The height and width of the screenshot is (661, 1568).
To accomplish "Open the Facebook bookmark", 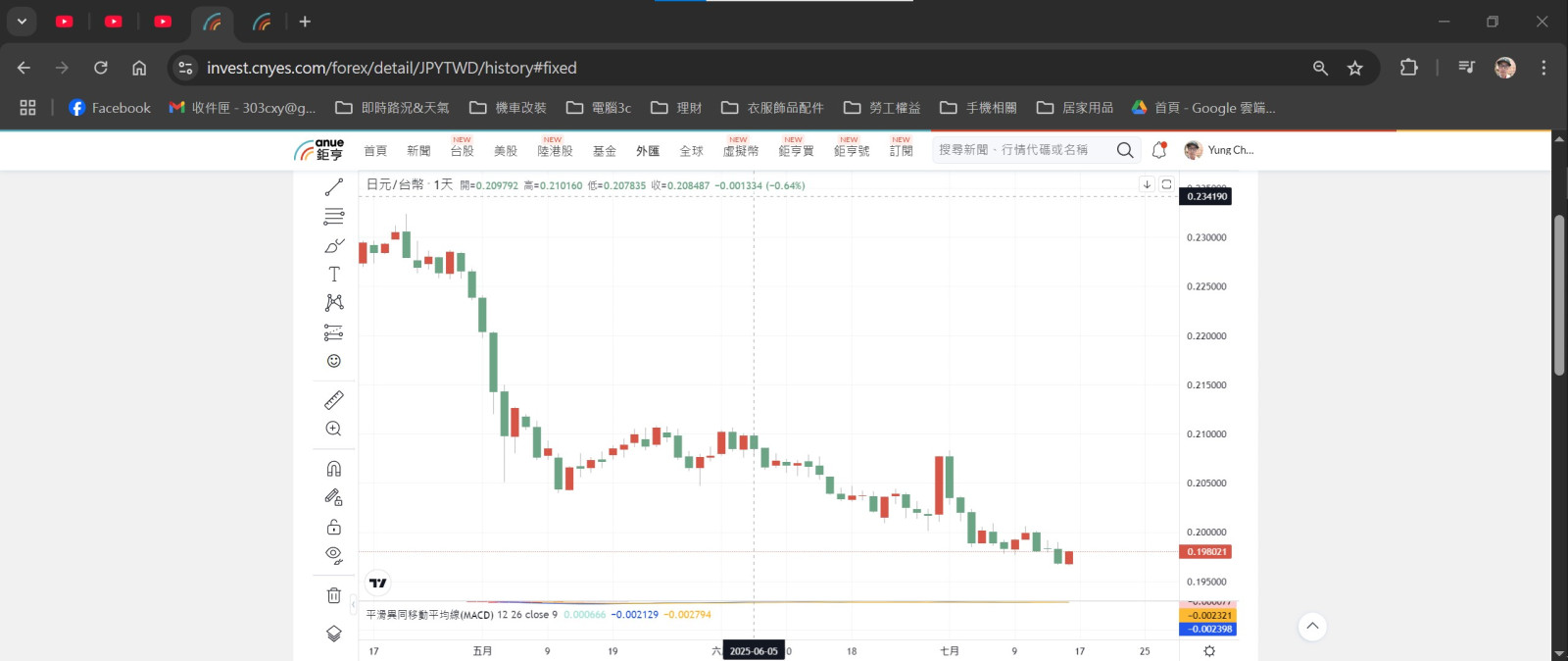I will tap(110, 108).
